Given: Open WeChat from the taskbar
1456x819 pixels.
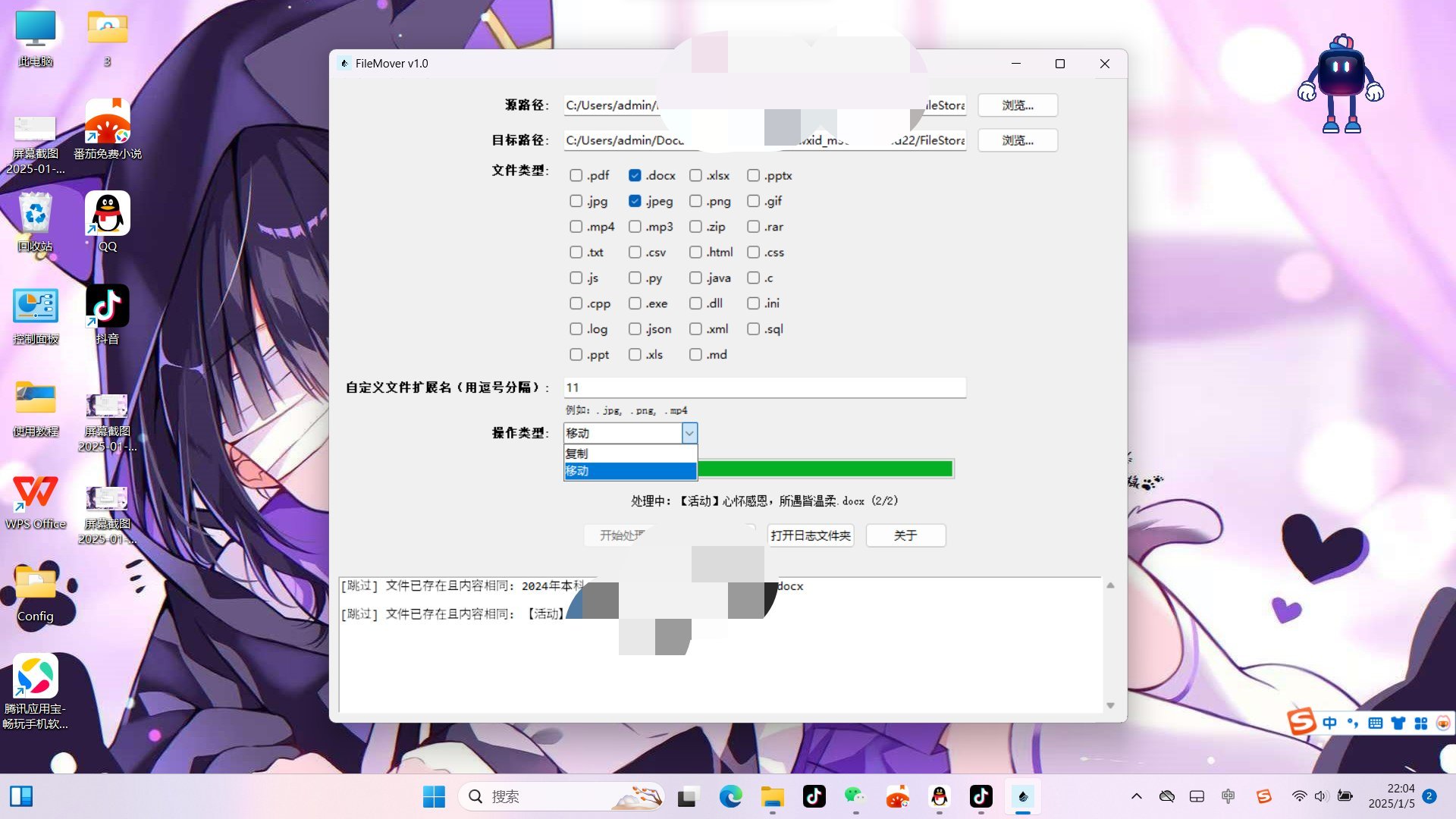Looking at the screenshot, I should click(855, 796).
